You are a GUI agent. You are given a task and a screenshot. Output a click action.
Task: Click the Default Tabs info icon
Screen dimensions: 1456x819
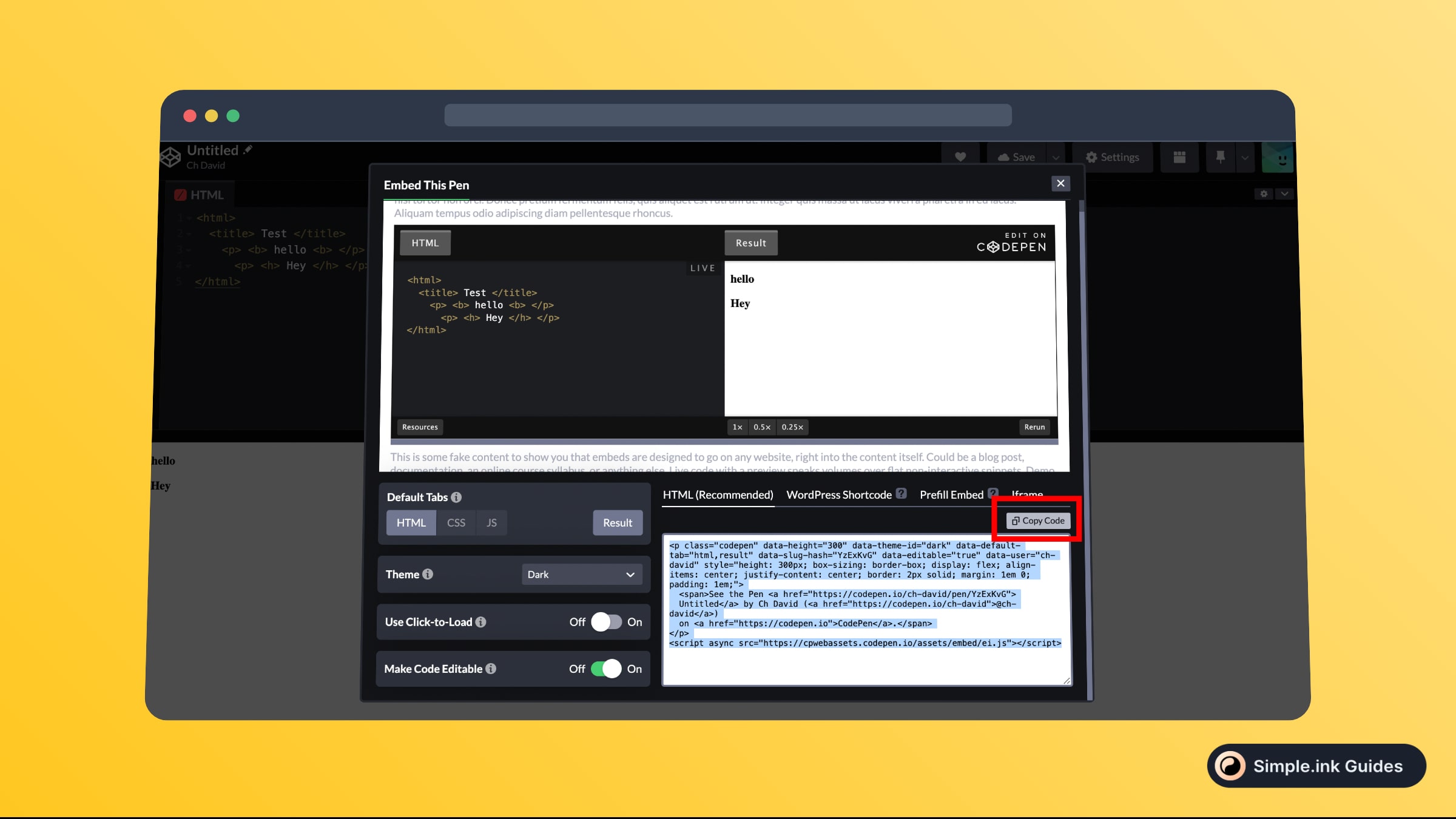coord(456,497)
